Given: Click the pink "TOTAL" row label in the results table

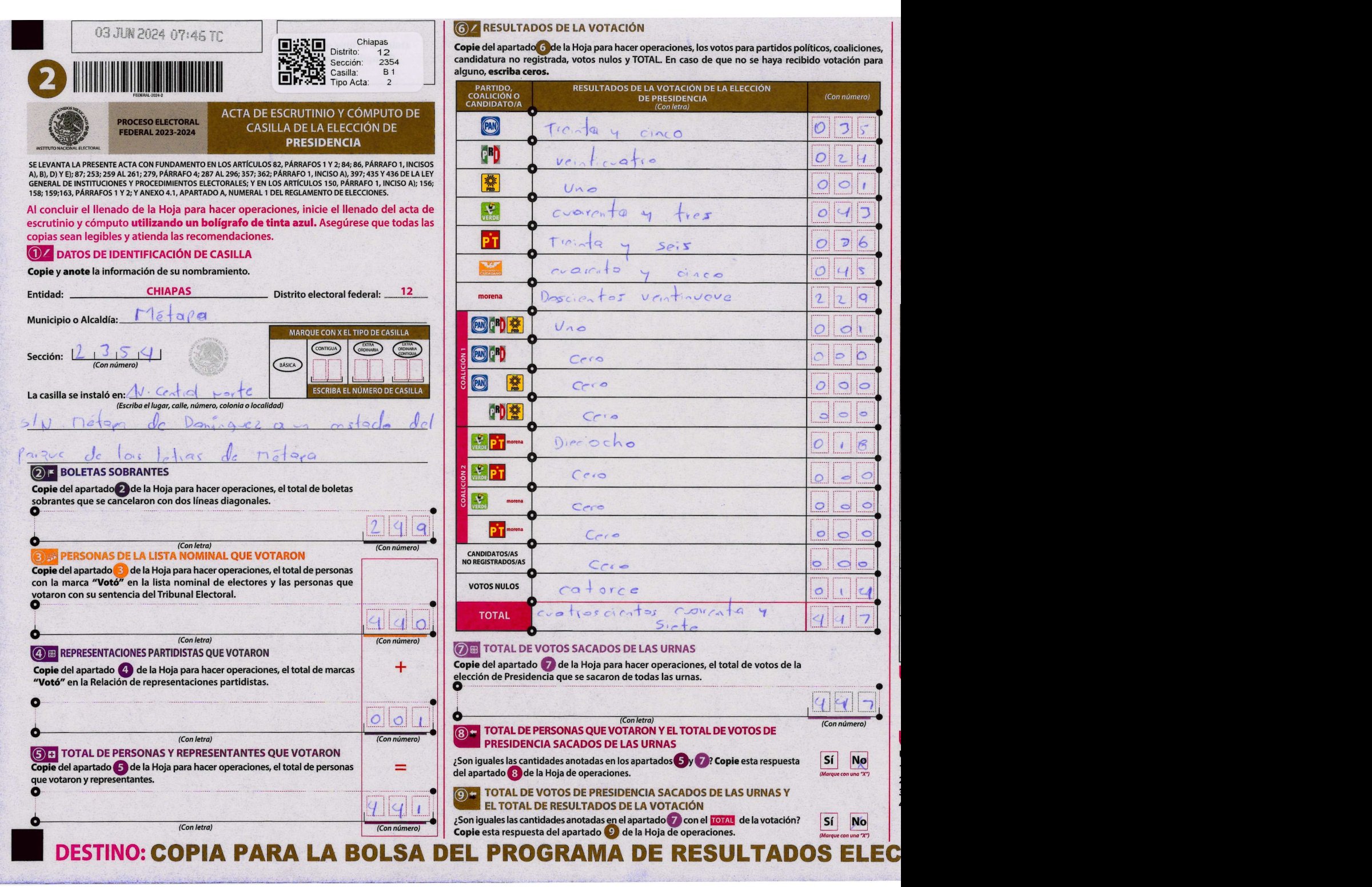Looking at the screenshot, I should pyautogui.click(x=494, y=616).
